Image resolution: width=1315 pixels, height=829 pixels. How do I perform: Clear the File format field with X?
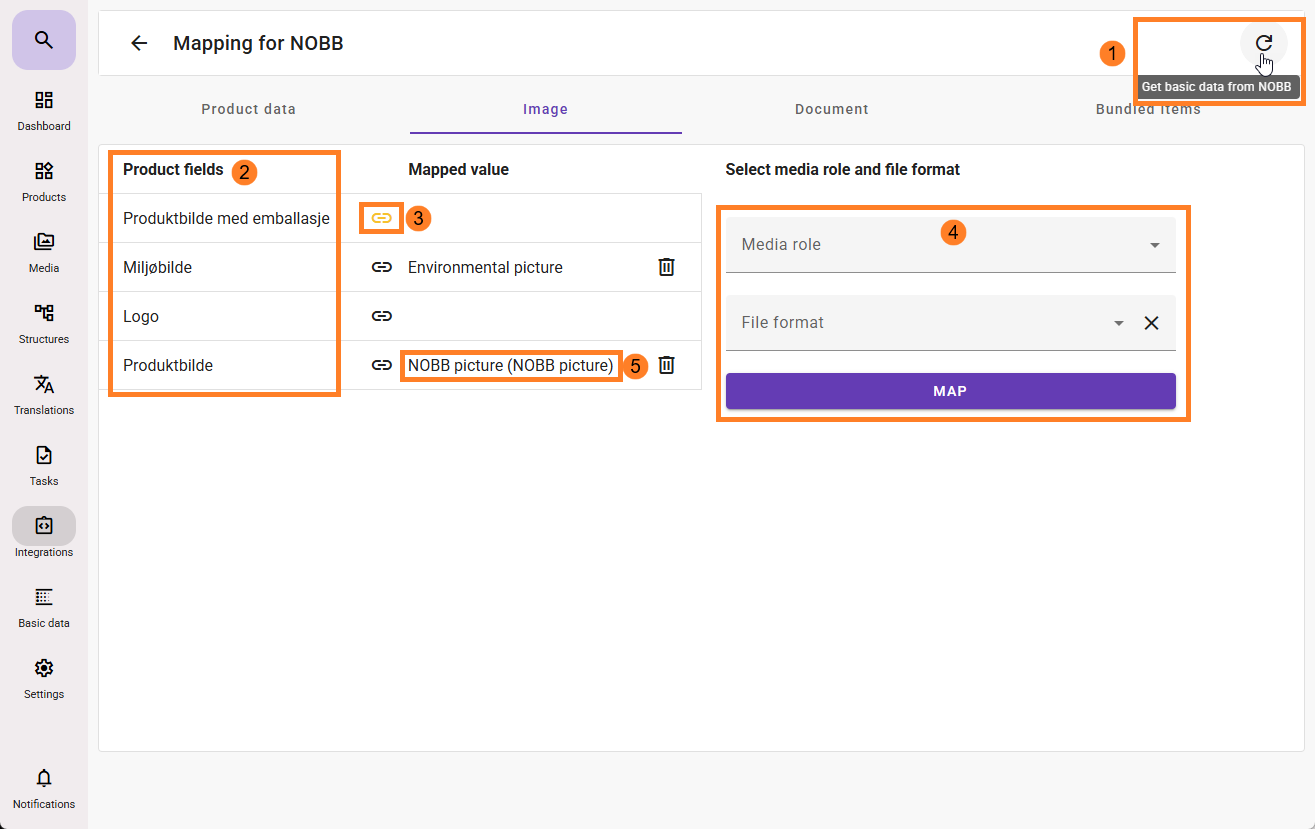[x=1151, y=323]
